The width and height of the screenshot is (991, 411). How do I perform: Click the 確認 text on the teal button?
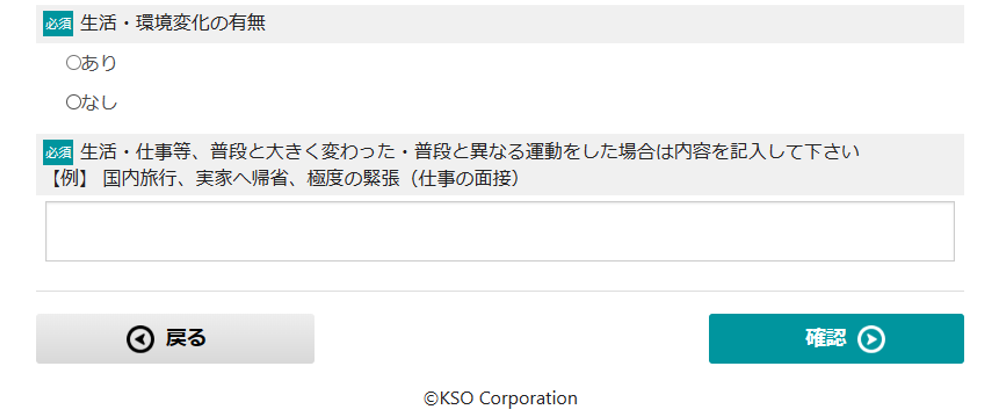(x=825, y=339)
